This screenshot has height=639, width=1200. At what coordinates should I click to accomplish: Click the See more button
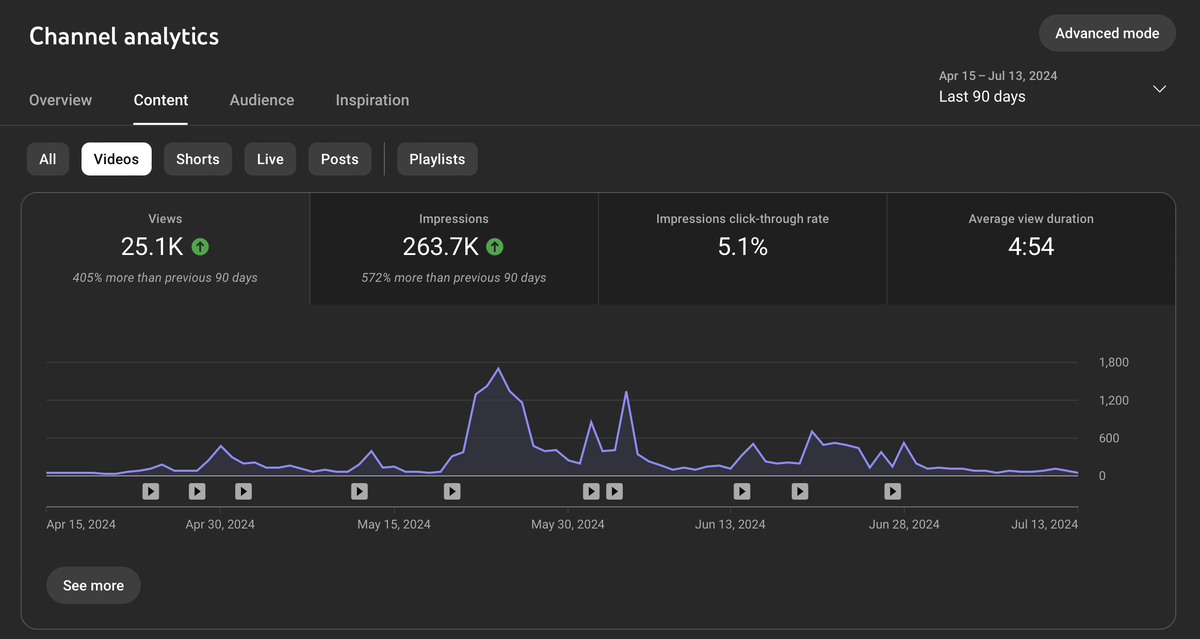(x=93, y=585)
